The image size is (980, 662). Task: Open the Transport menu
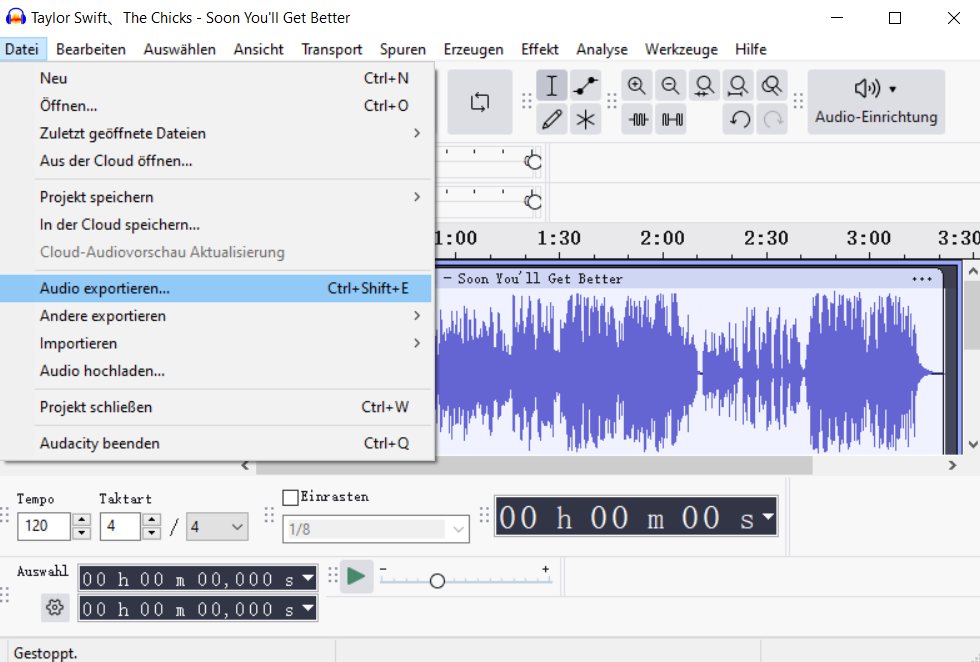coord(331,49)
